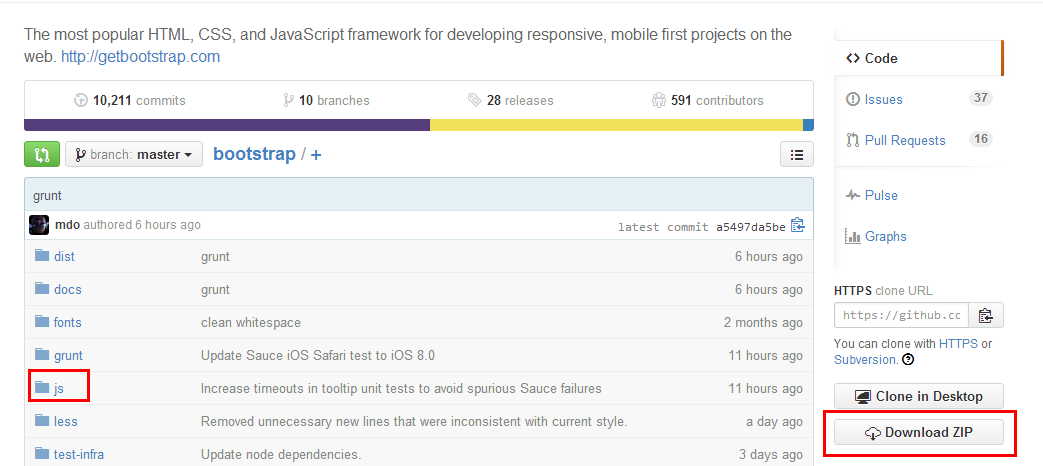The image size is (1043, 466).
Task: View the 10,211 commits history
Action: pos(130,100)
